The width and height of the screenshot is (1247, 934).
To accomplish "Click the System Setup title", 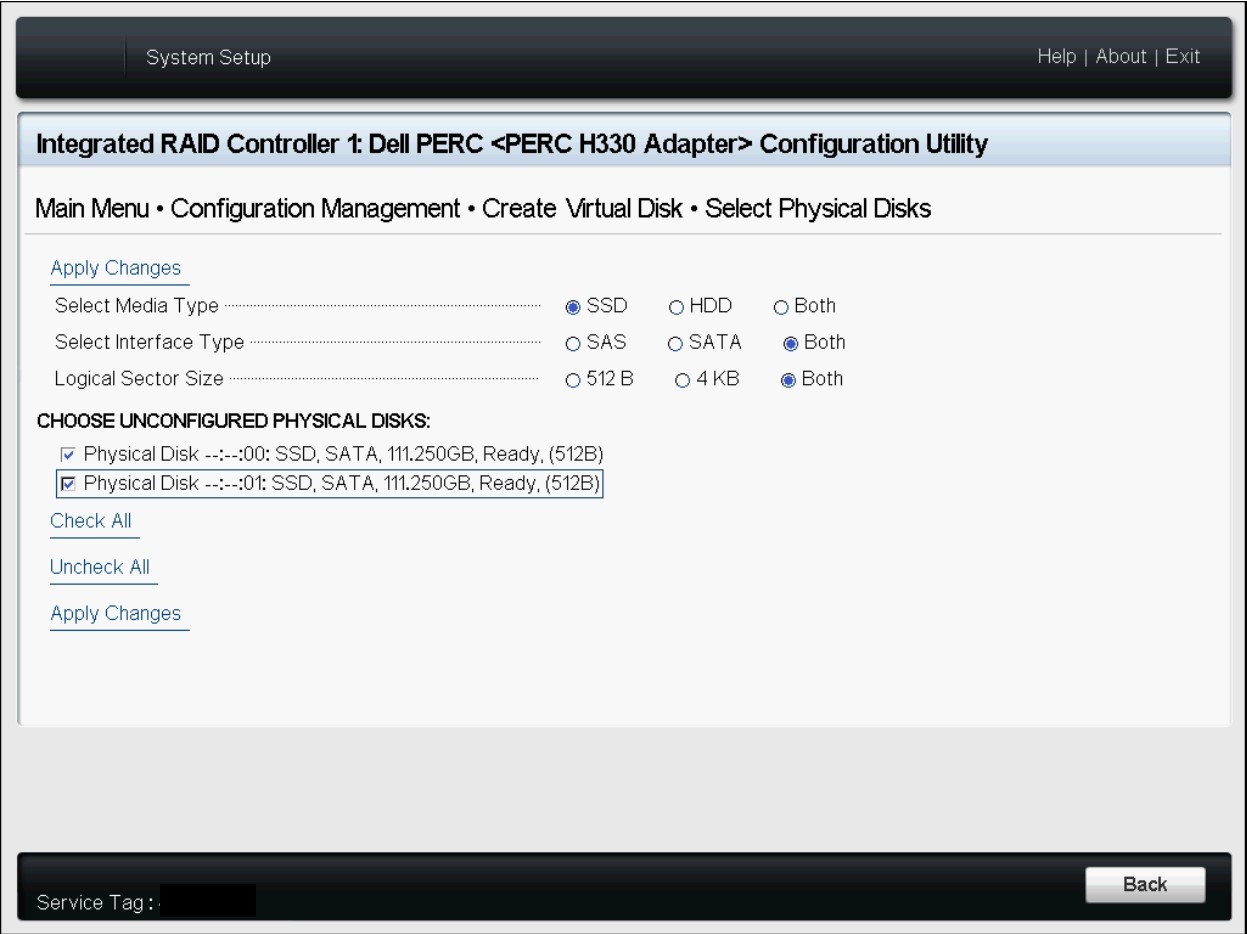I will (x=209, y=58).
